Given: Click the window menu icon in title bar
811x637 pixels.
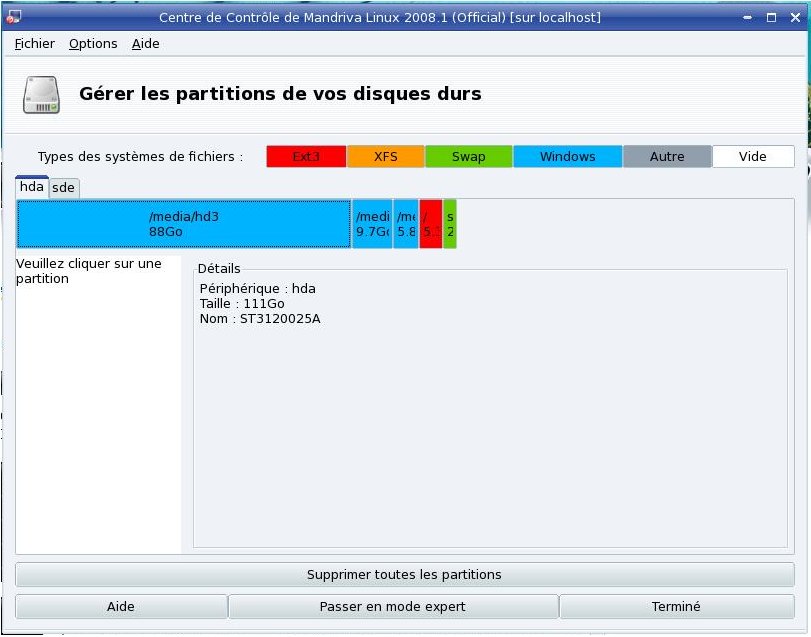Looking at the screenshot, I should [x=13, y=17].
